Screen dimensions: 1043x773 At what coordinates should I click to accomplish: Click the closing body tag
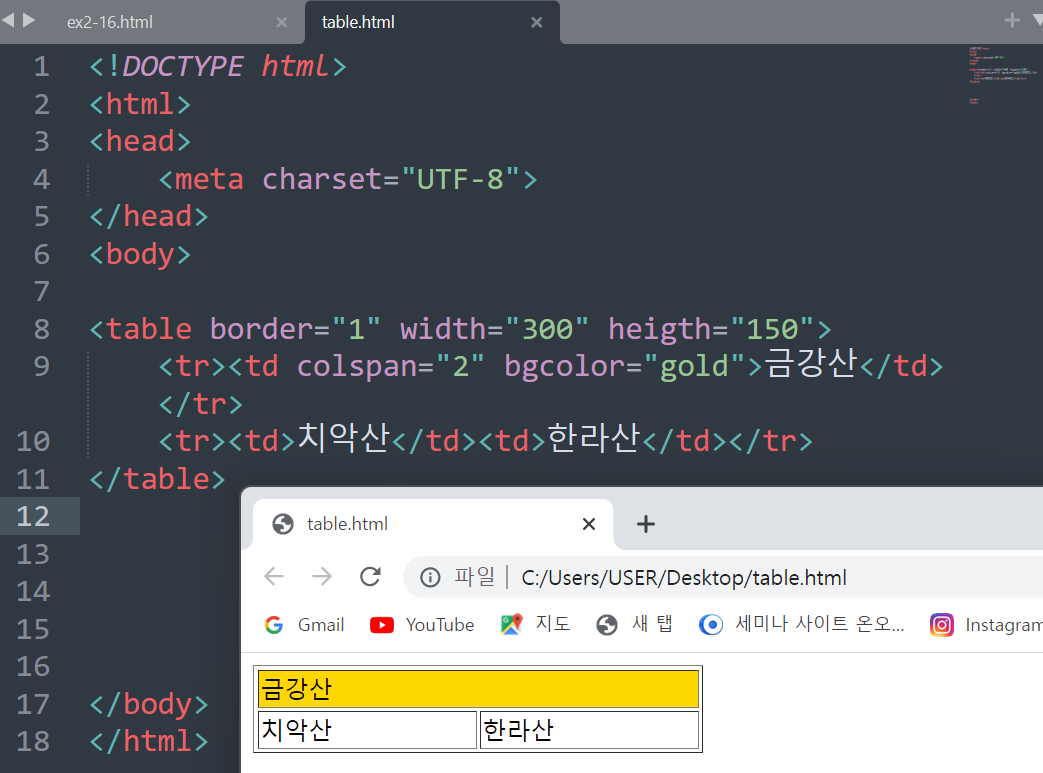click(149, 704)
